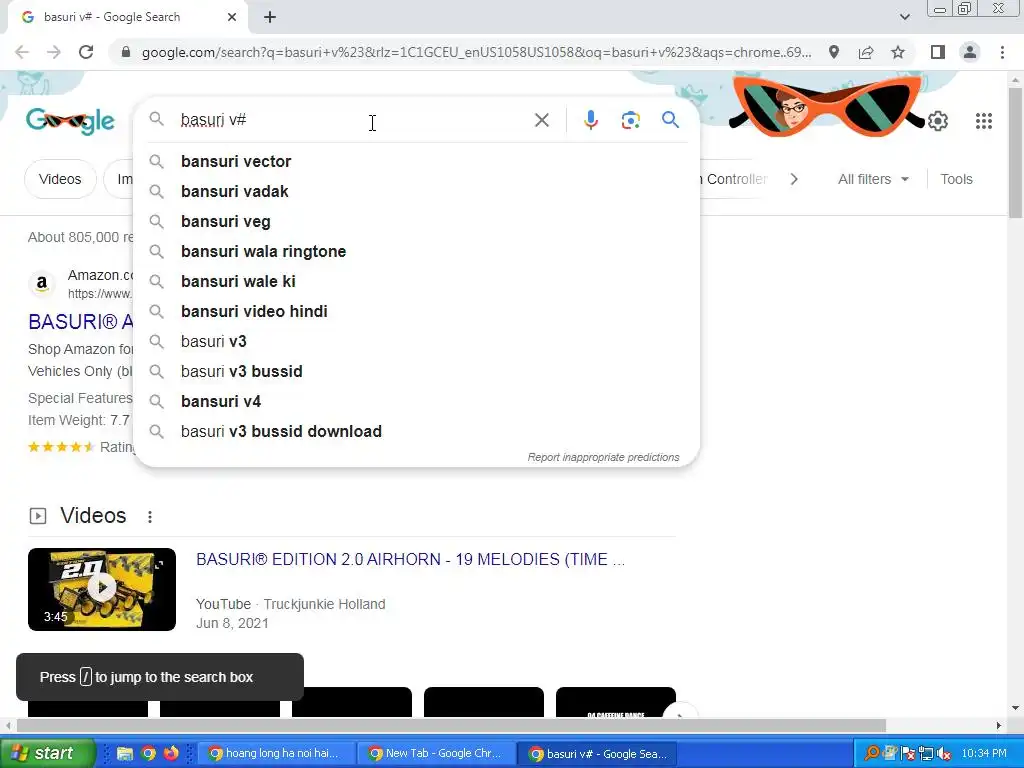Image resolution: width=1024 pixels, height=768 pixels.
Task: Open the BASURI Amazon result title
Action: (80, 322)
